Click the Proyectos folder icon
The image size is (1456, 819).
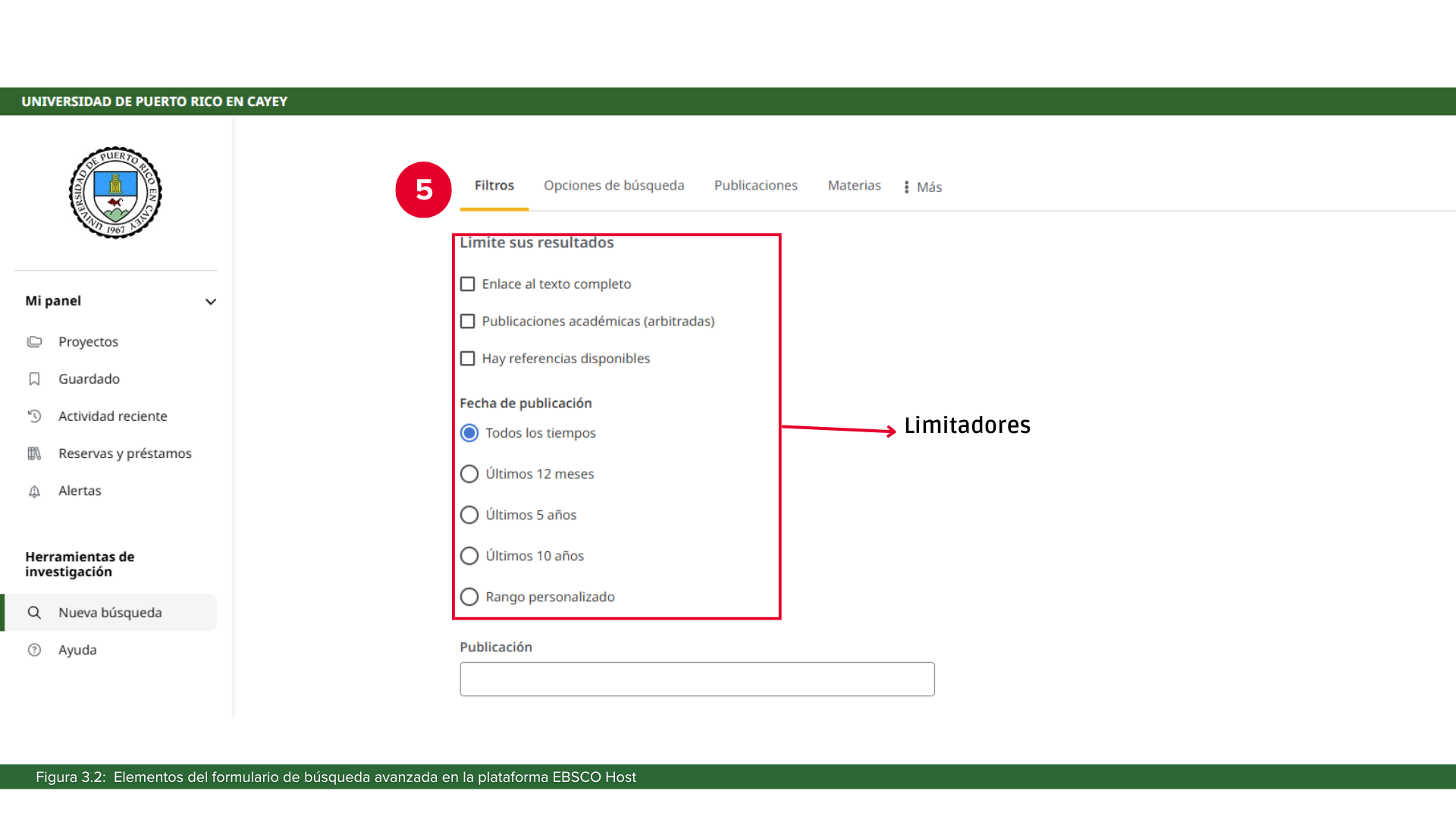coord(34,342)
